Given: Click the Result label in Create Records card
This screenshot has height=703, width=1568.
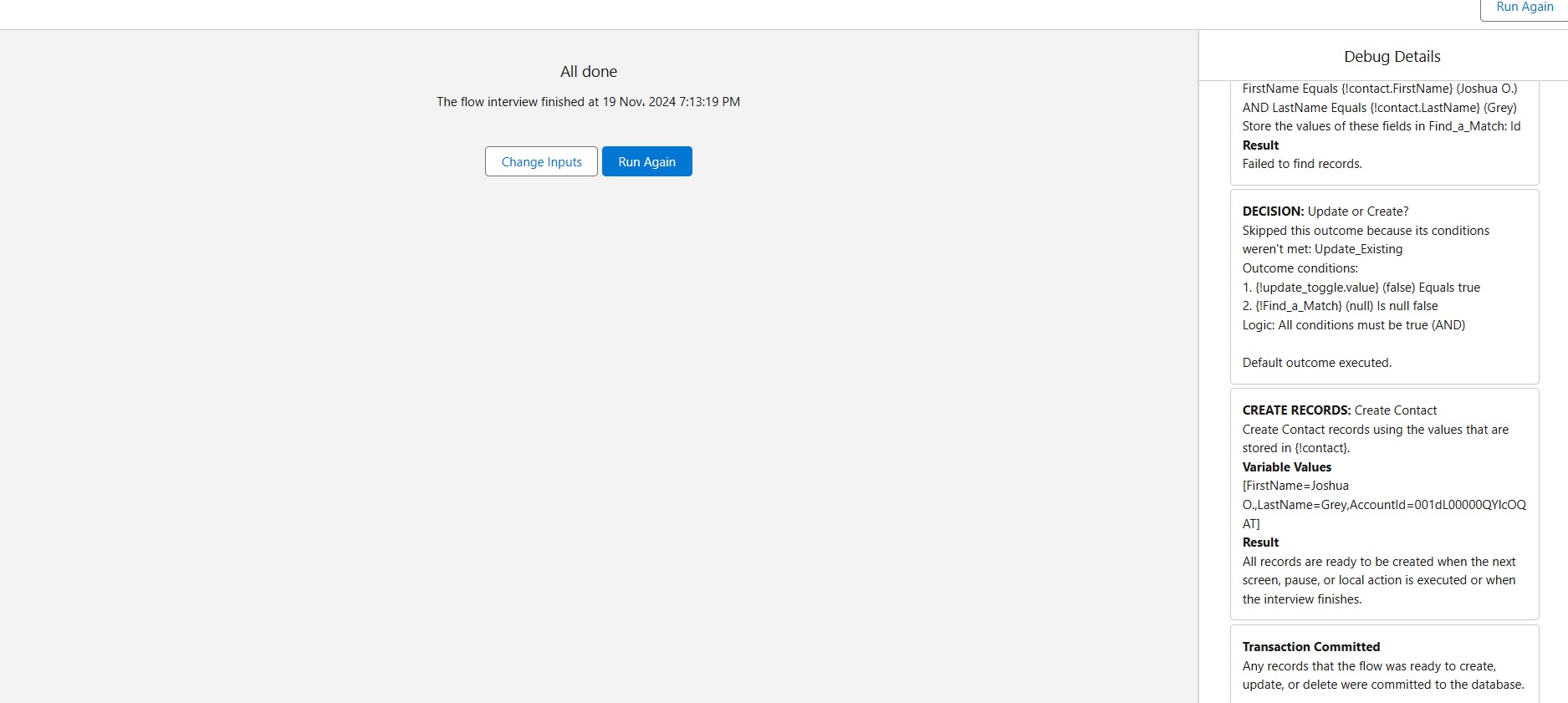Looking at the screenshot, I should pos(1260,543).
